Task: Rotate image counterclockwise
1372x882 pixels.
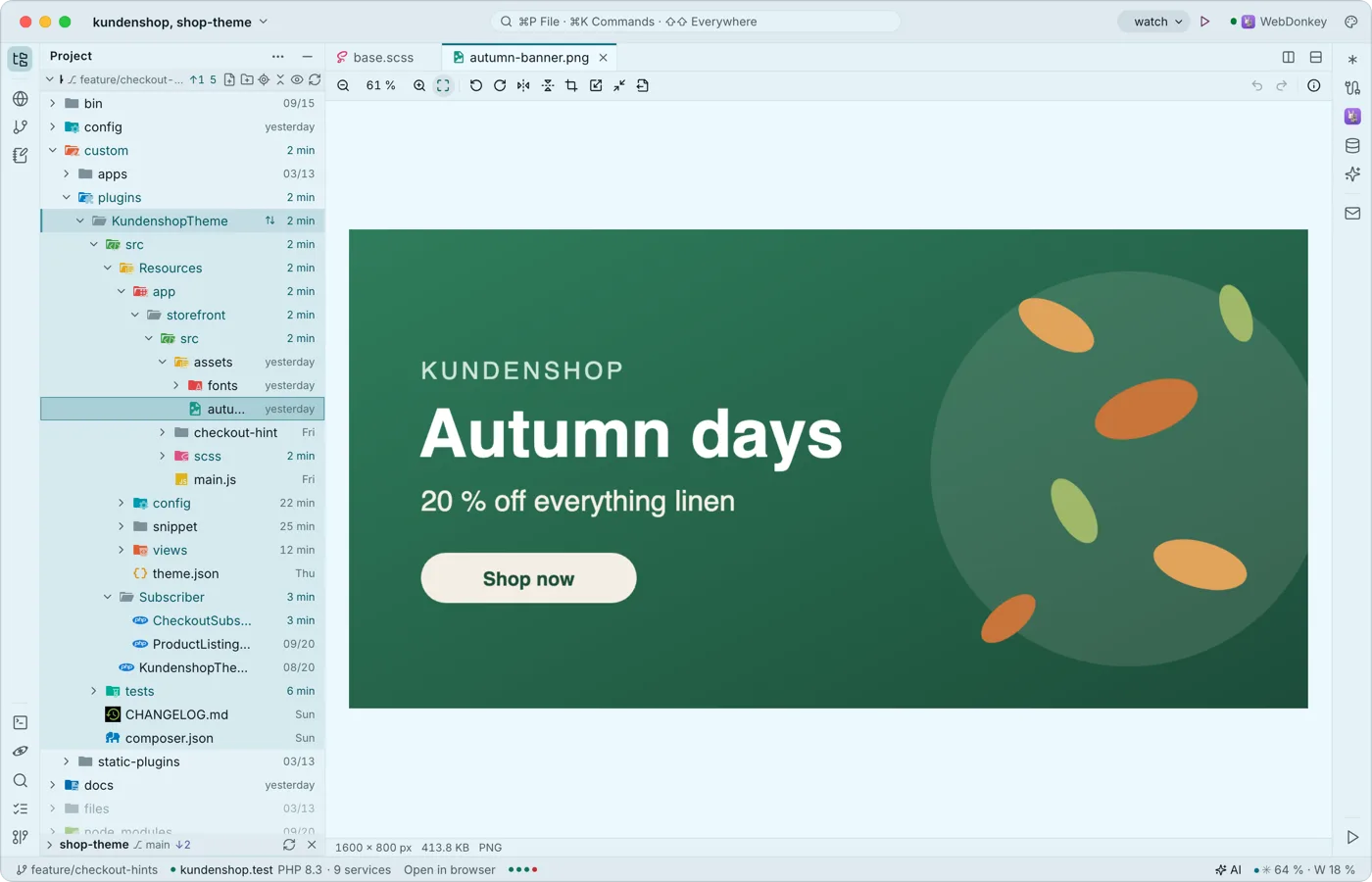Action: tap(476, 86)
